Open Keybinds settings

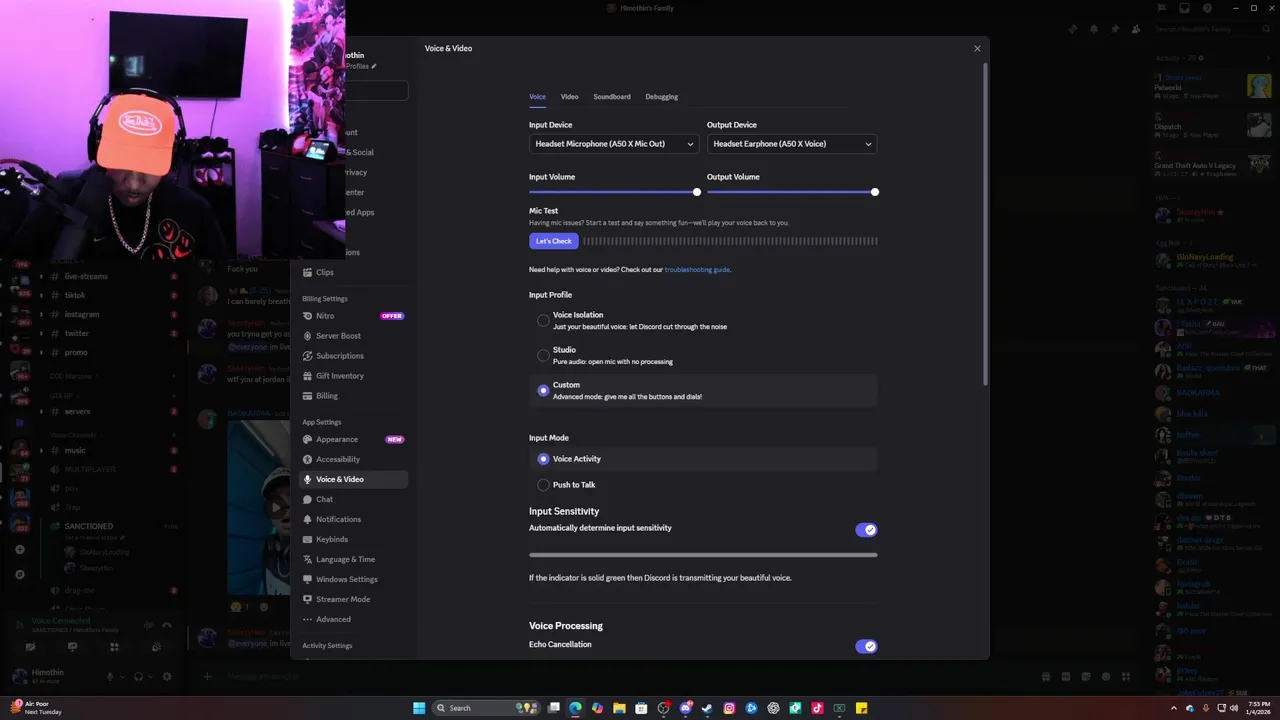pos(353,539)
